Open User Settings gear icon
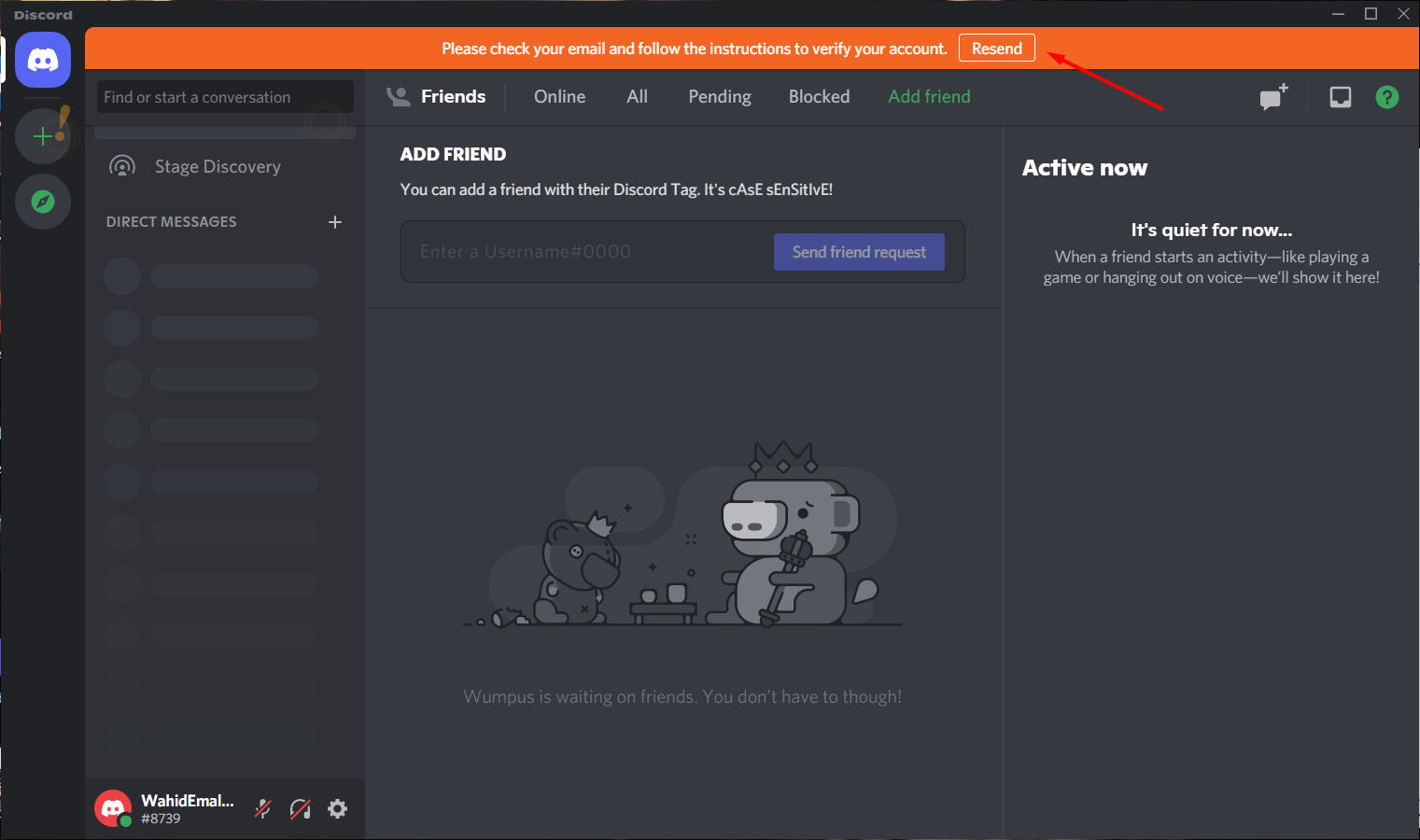 (x=338, y=809)
